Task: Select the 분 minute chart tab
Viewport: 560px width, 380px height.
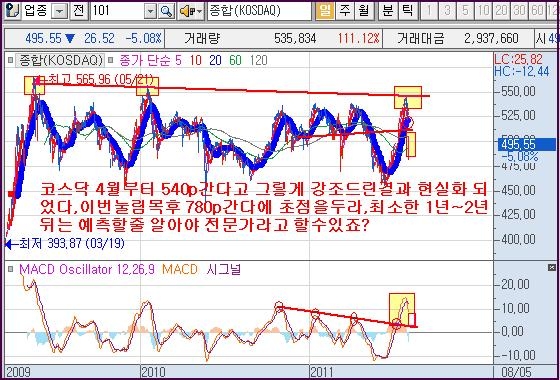Action: [387, 11]
